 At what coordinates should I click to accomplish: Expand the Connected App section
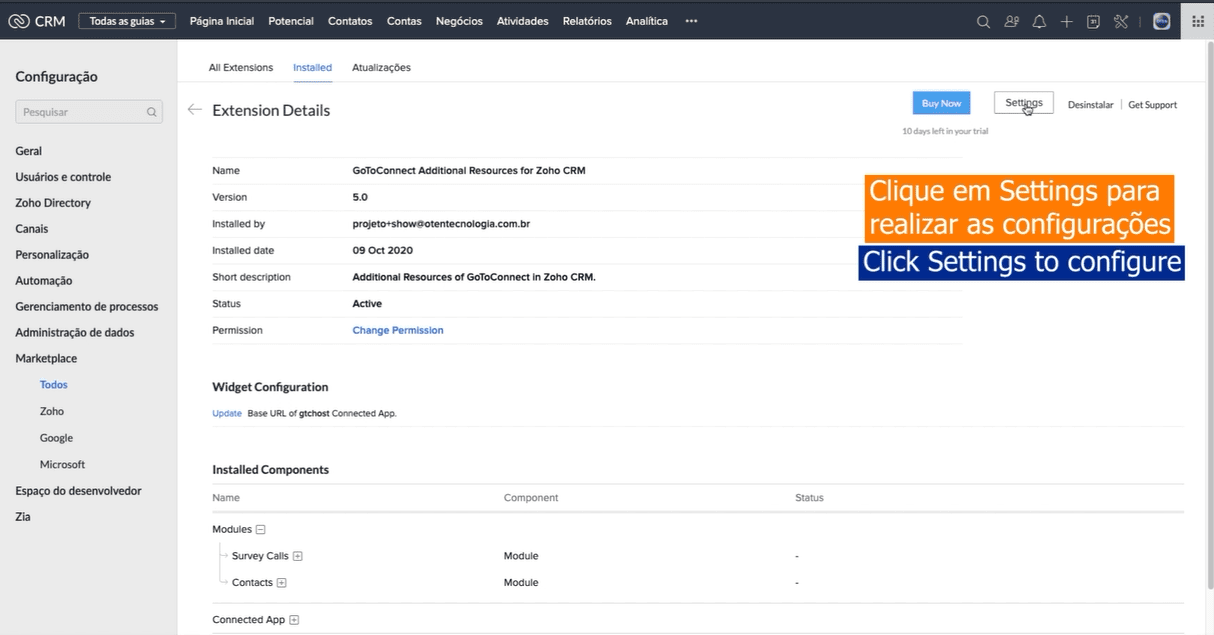click(294, 620)
